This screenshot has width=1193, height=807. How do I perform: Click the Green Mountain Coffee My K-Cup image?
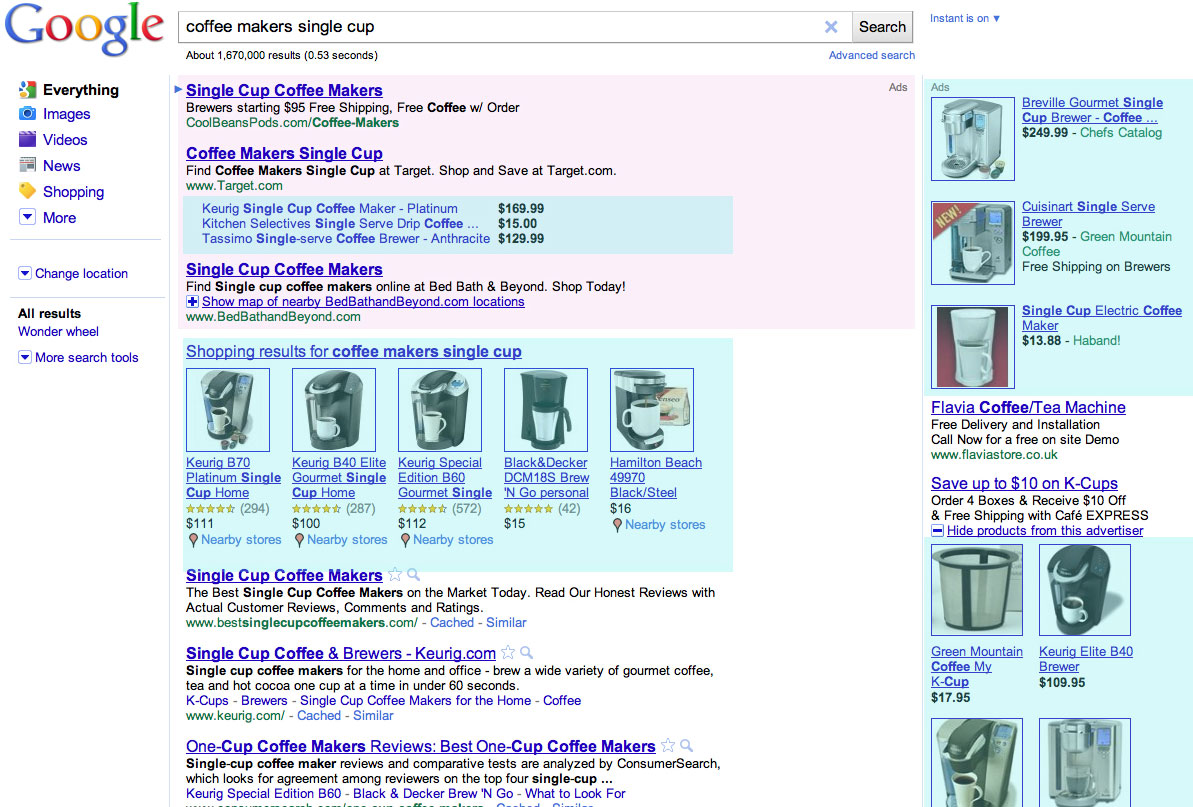click(x=977, y=590)
